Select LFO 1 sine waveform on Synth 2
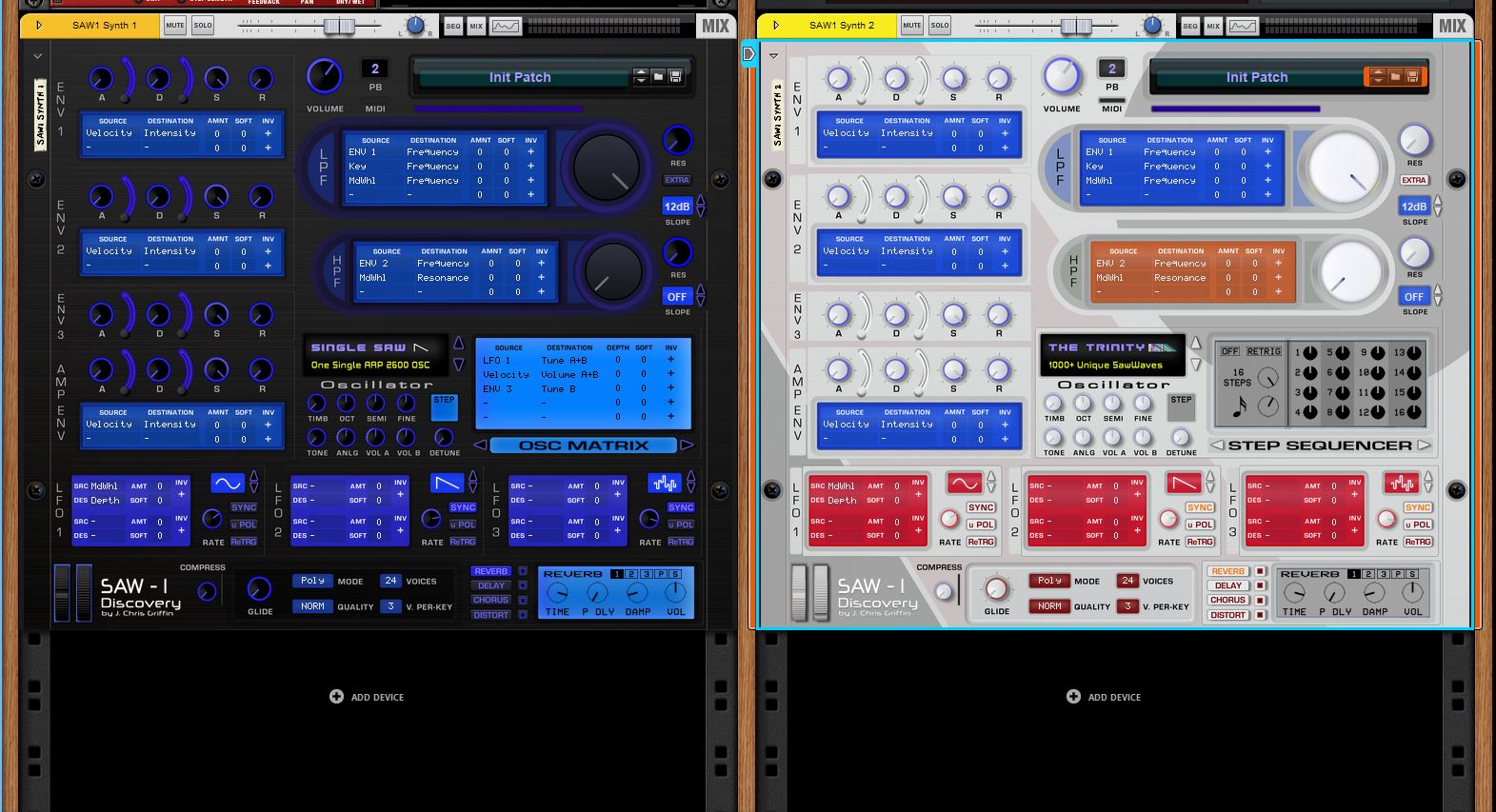 (x=965, y=483)
